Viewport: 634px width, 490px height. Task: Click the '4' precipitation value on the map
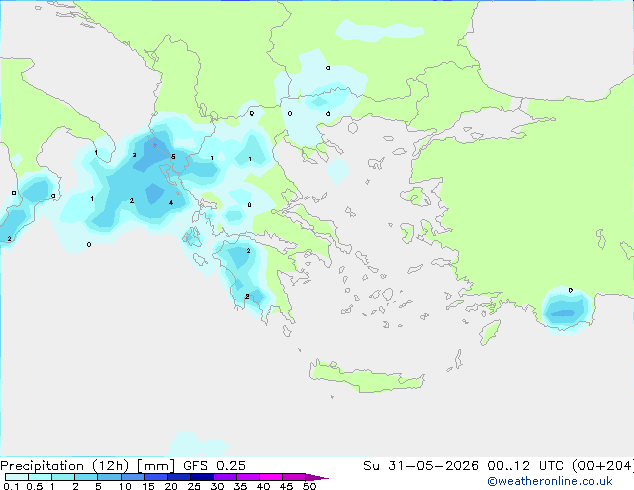pyautogui.click(x=171, y=203)
